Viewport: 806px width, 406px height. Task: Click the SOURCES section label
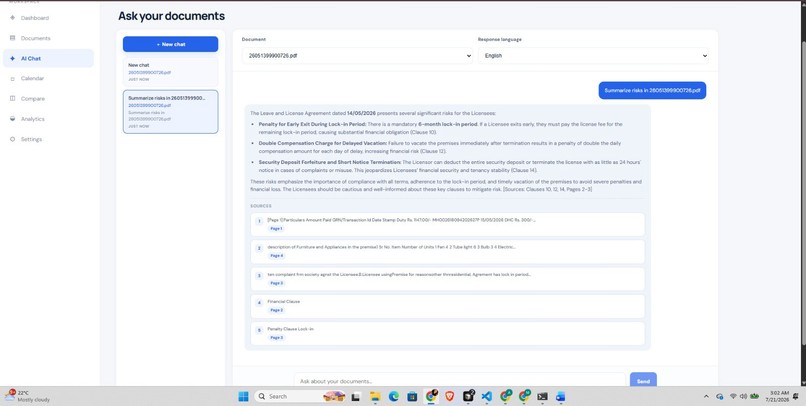[261, 206]
